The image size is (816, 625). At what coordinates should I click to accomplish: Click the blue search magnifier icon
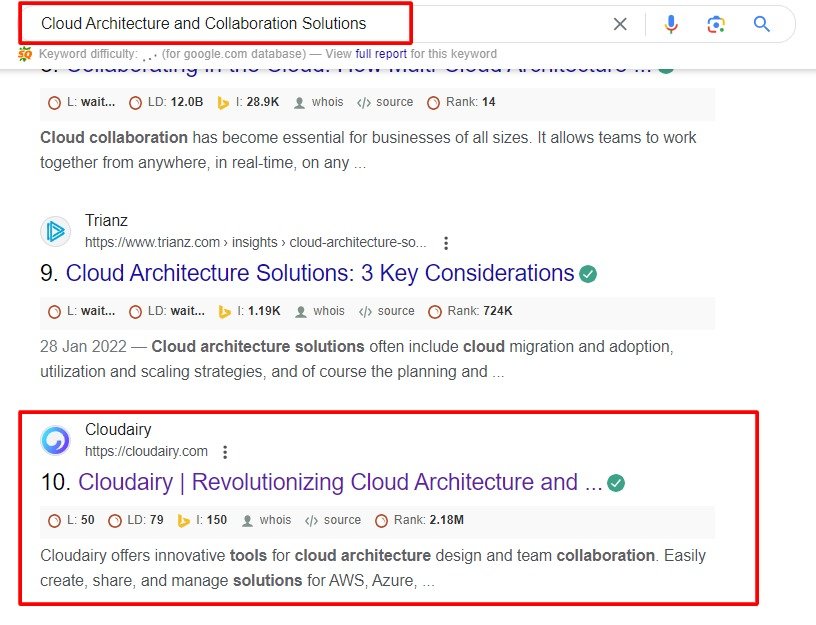(x=761, y=24)
